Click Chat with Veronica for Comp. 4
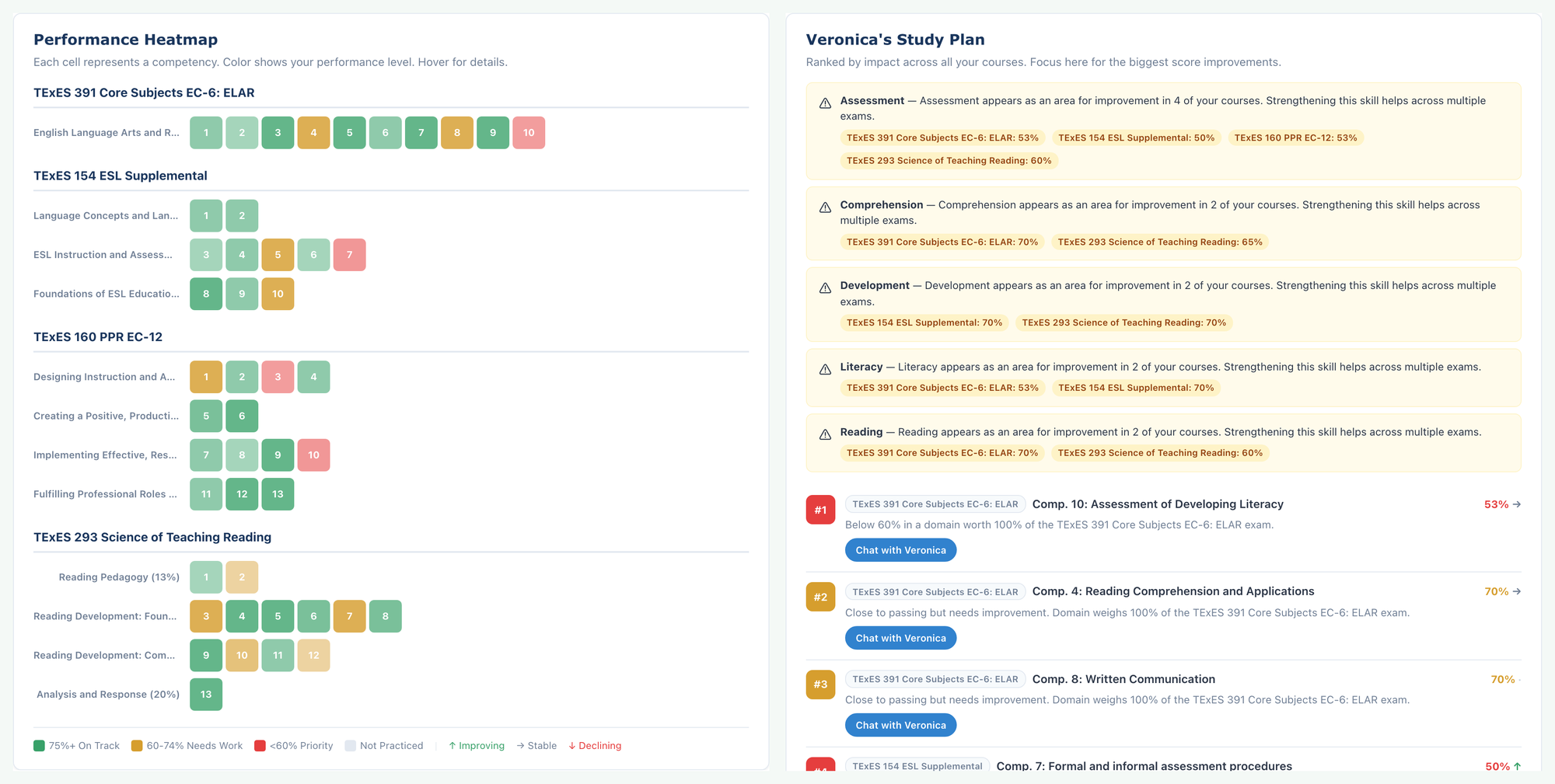This screenshot has height=784, width=1555. coord(900,638)
